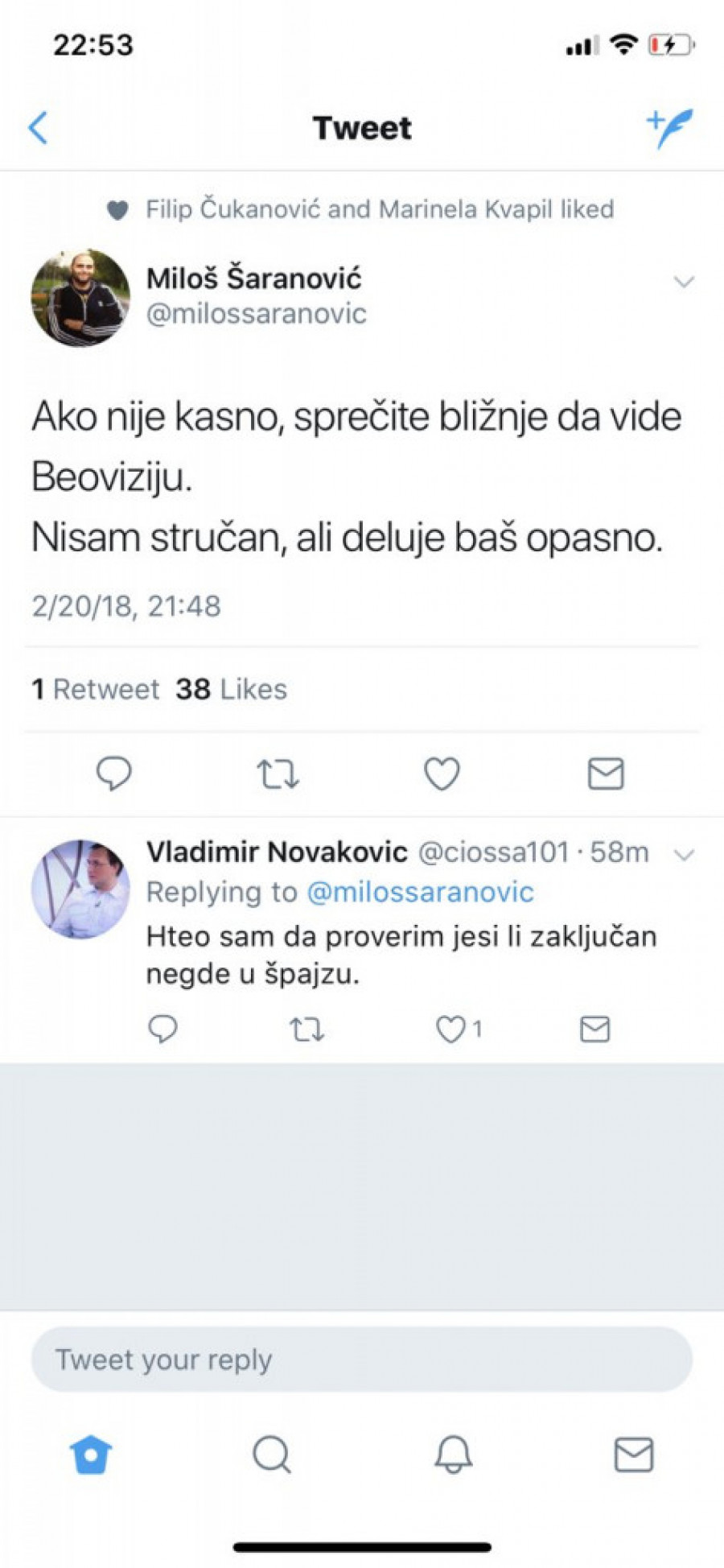This screenshot has width=724, height=1568.
Task: Open Miloš Šaranović's profile picture
Action: (80, 298)
